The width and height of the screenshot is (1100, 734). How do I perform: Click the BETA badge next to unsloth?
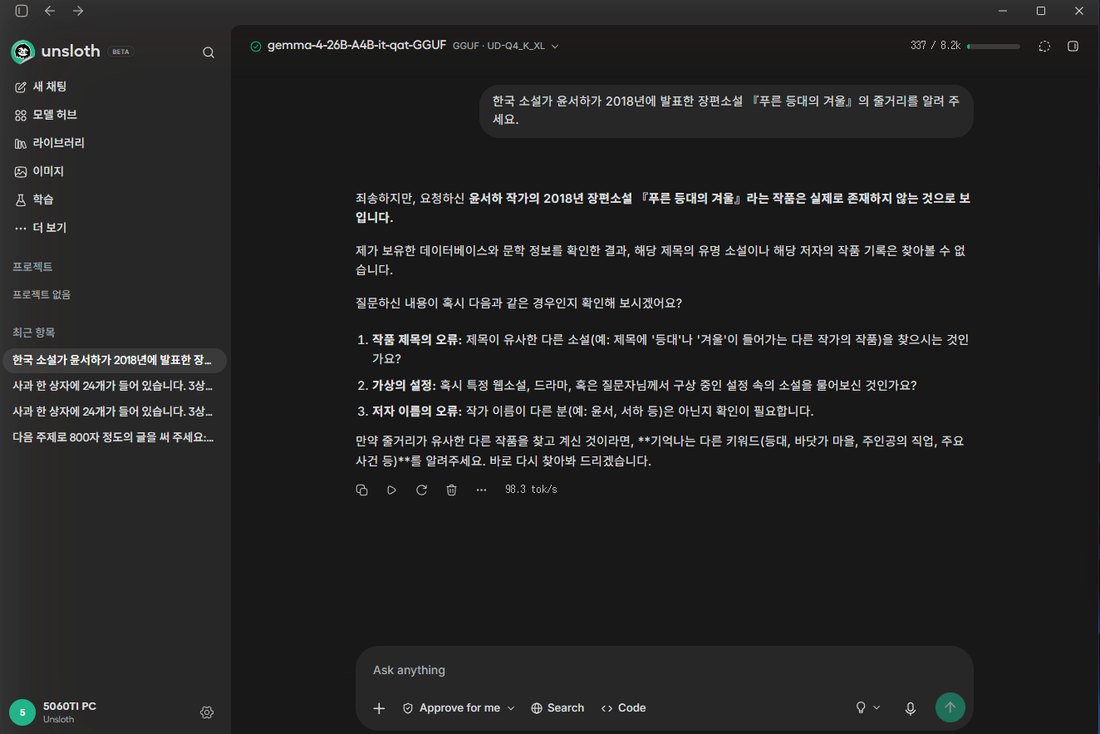point(121,51)
